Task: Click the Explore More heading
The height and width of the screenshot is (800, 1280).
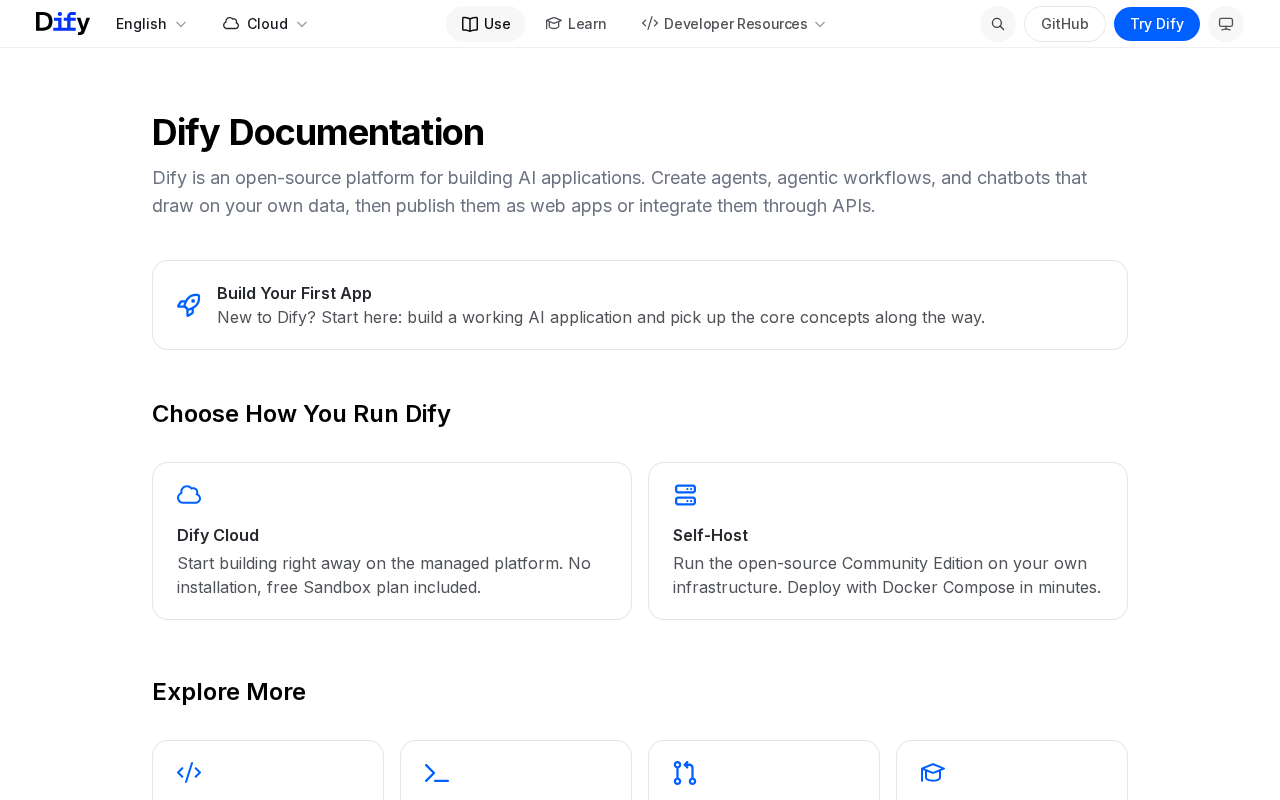Action: coord(229,692)
